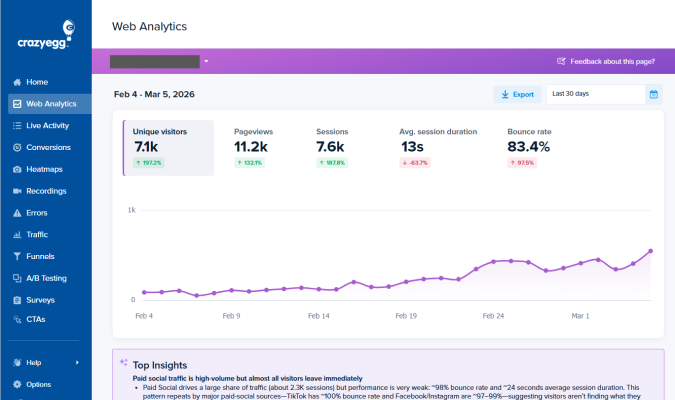Select the Unique visitors metric card

point(168,148)
